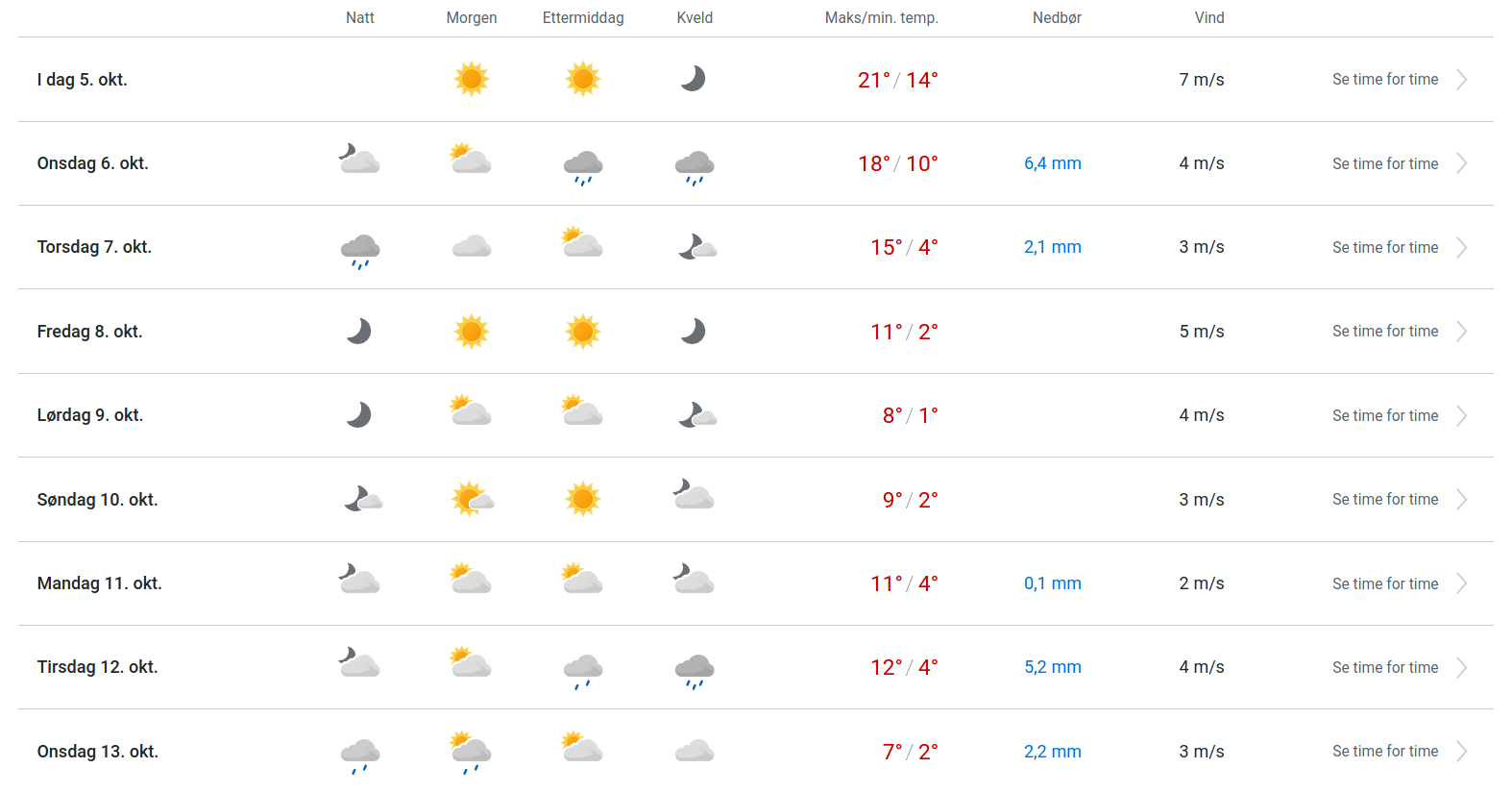Click Lørdag 9. okt. morning partly cloudy icon
Viewport: 1512px width, 793px height.
472,412
